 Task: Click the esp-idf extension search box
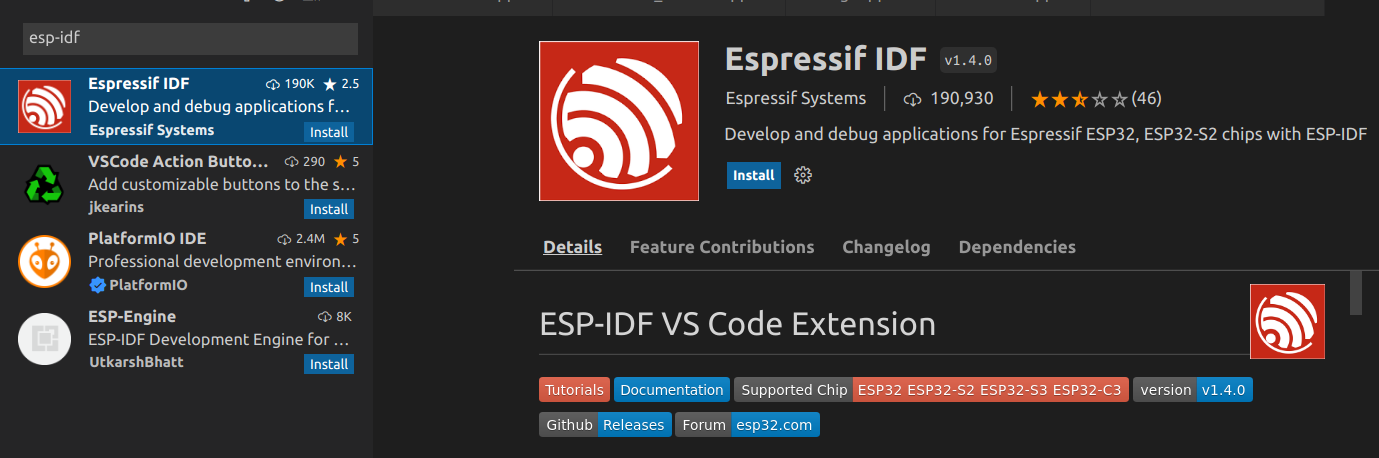pyautogui.click(x=190, y=39)
